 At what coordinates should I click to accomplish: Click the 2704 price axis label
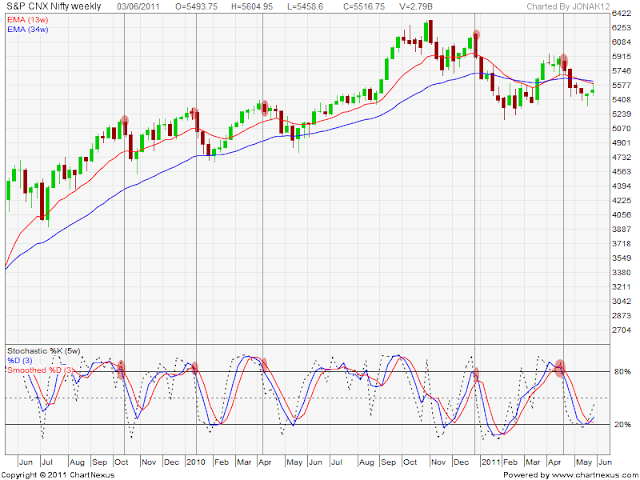tap(622, 330)
